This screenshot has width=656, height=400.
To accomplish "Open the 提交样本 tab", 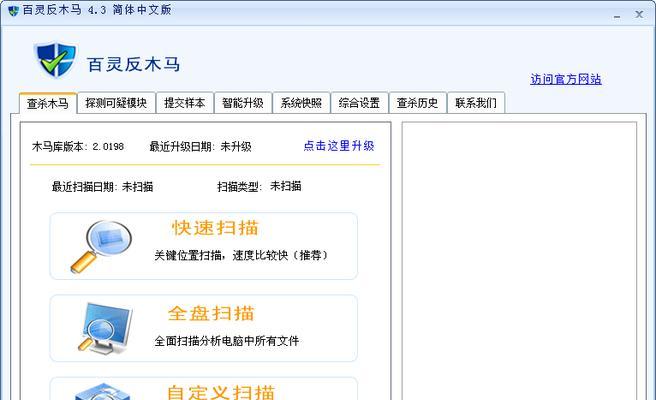I will point(184,103).
